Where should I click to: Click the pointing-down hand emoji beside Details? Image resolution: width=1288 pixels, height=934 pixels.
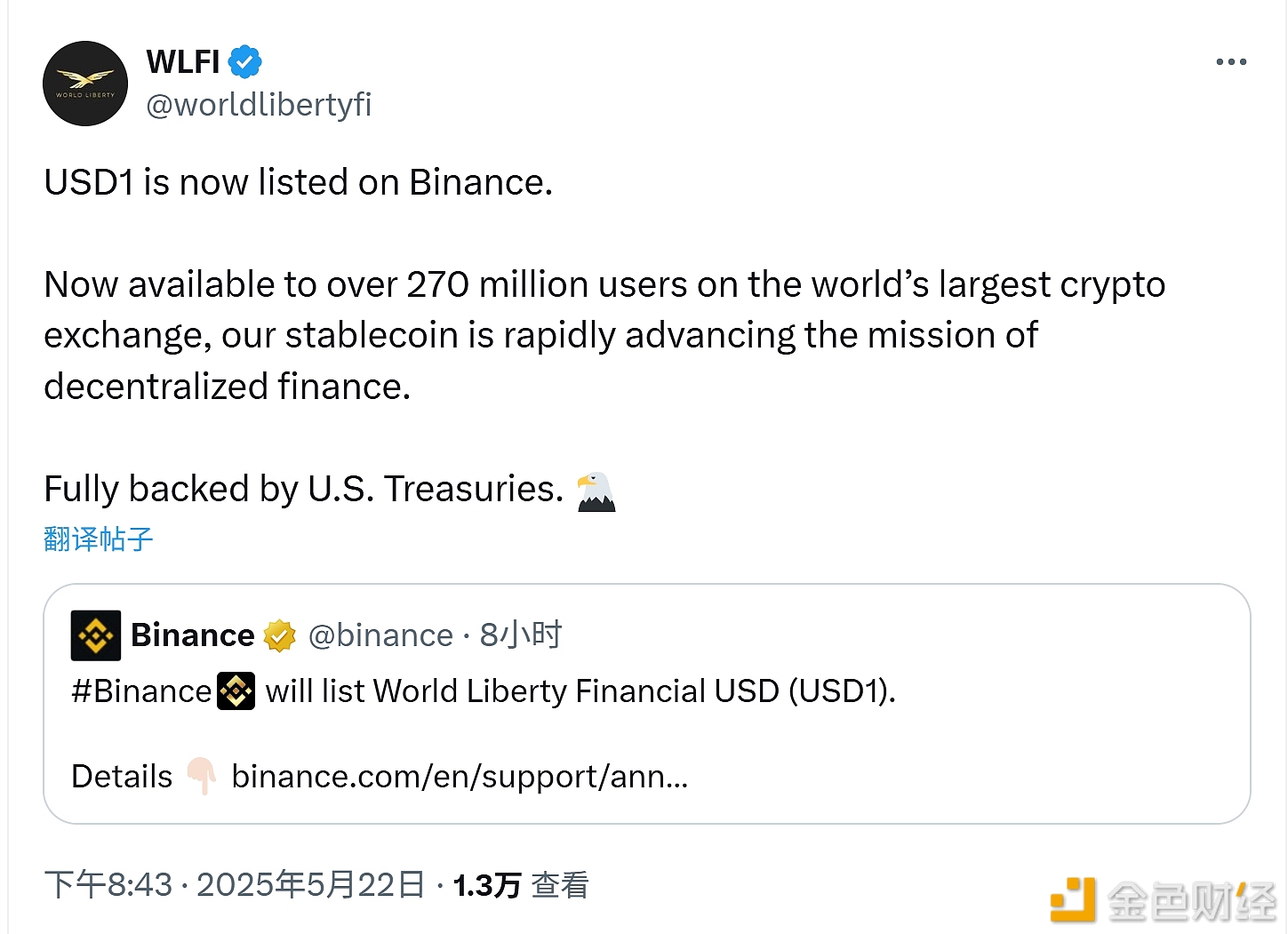click(x=202, y=776)
